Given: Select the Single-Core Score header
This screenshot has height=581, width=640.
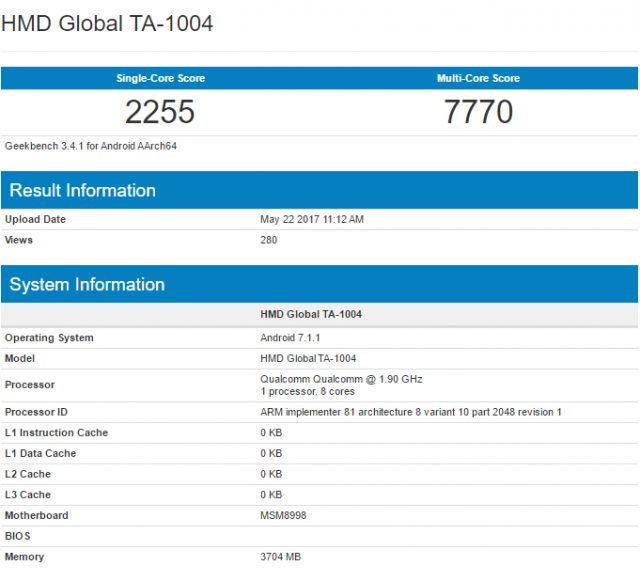Looking at the screenshot, I should (160, 78).
